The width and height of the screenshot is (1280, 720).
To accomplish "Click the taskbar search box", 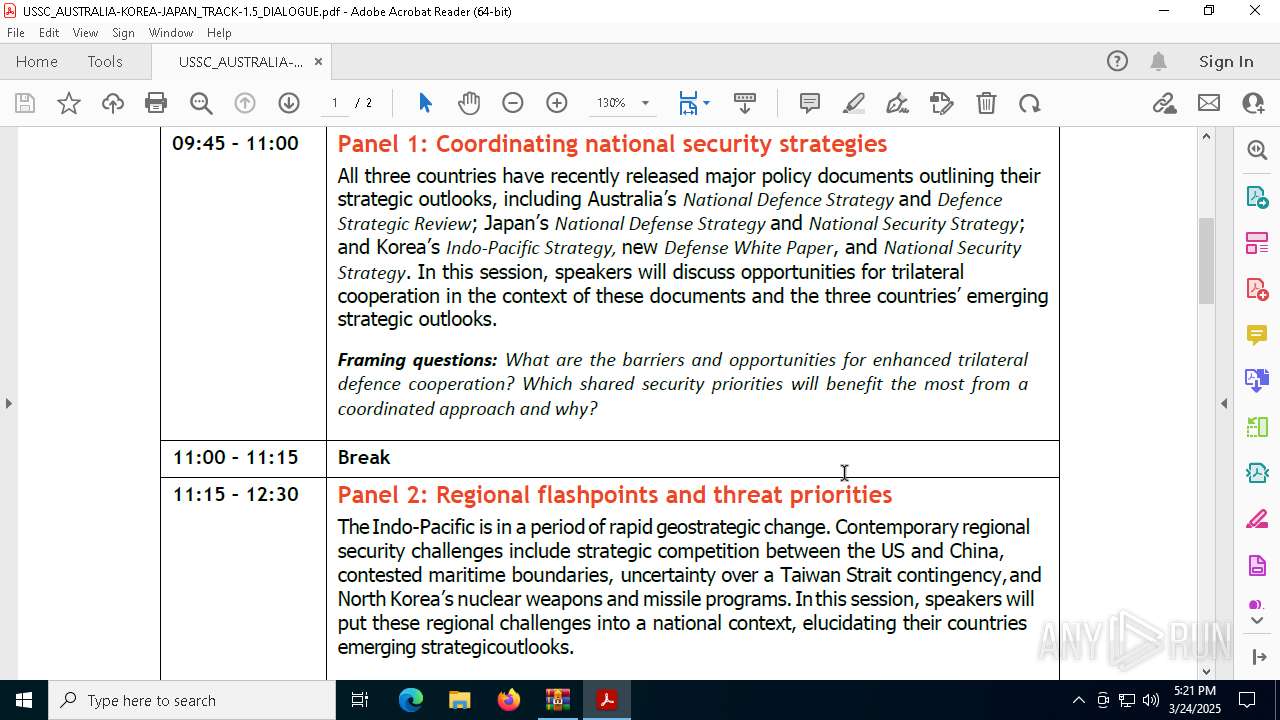I will 192,700.
